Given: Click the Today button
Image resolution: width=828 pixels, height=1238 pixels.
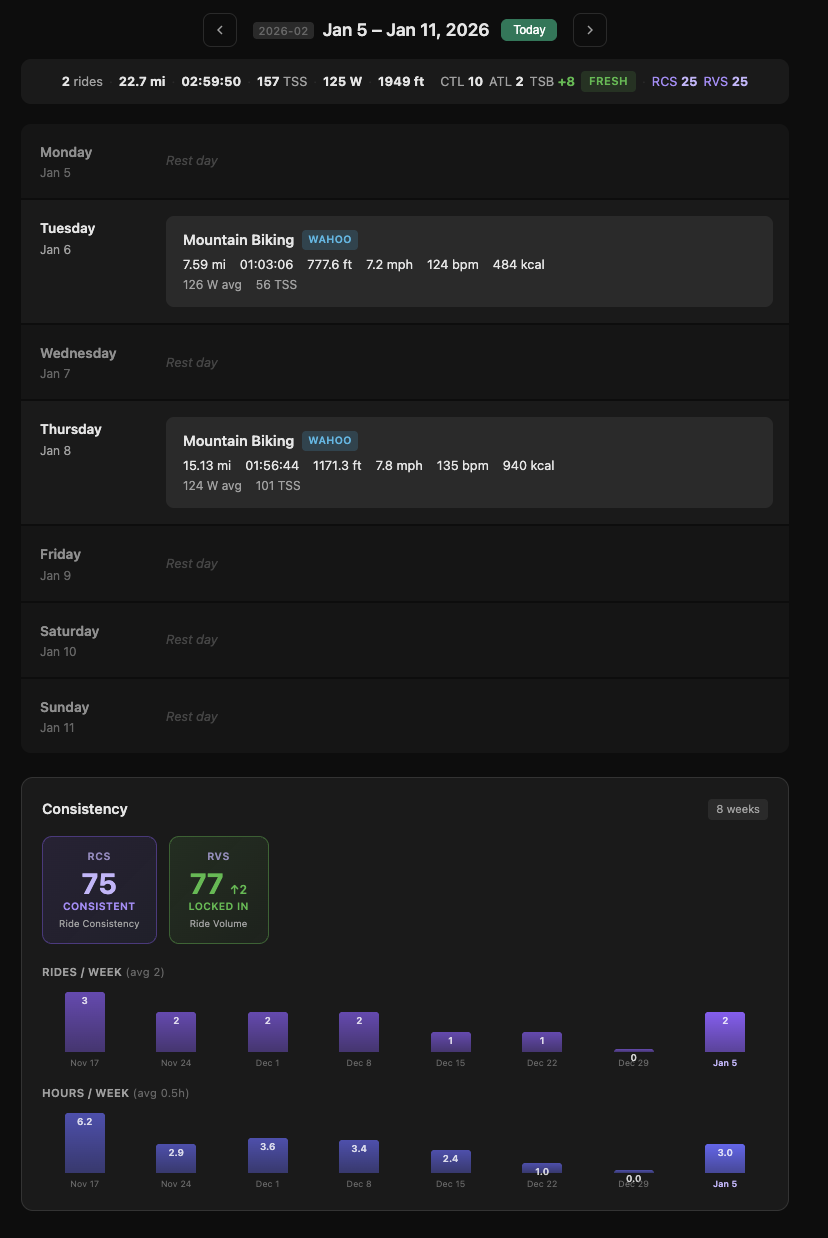Looking at the screenshot, I should point(528,30).
